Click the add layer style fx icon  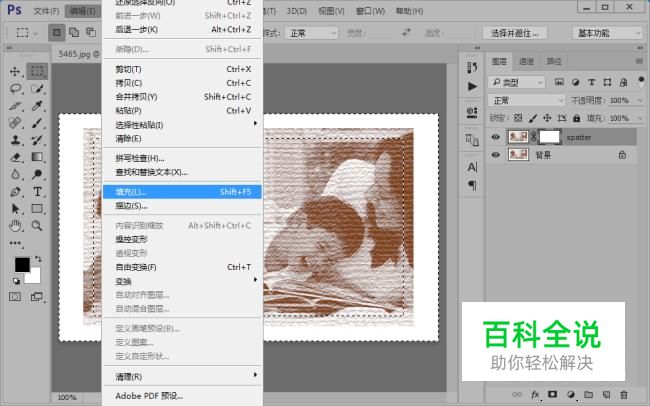(536, 395)
